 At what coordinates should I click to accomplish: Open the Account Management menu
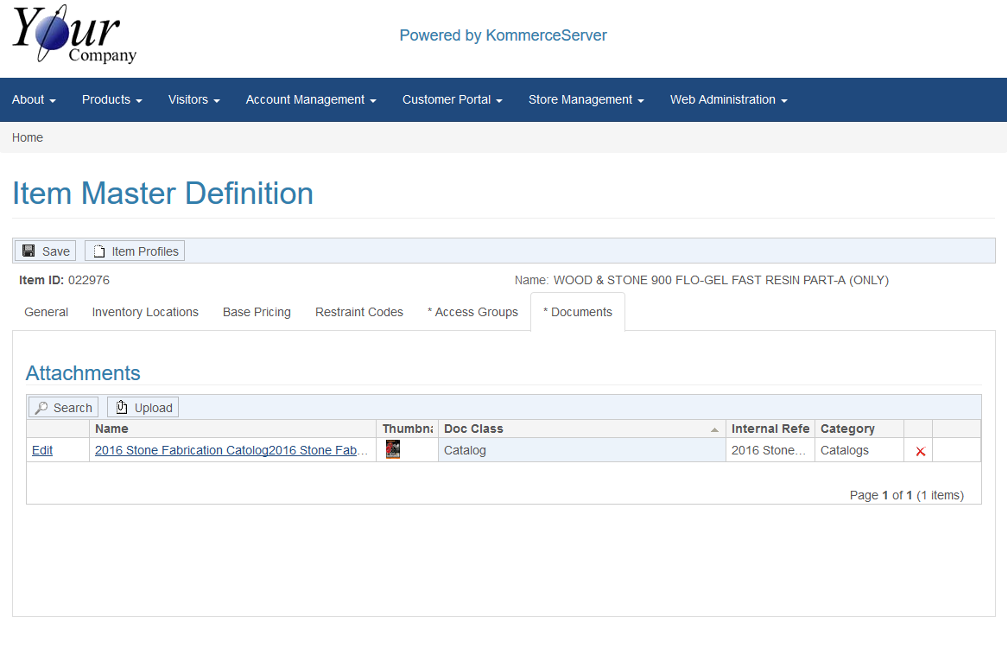[310, 100]
